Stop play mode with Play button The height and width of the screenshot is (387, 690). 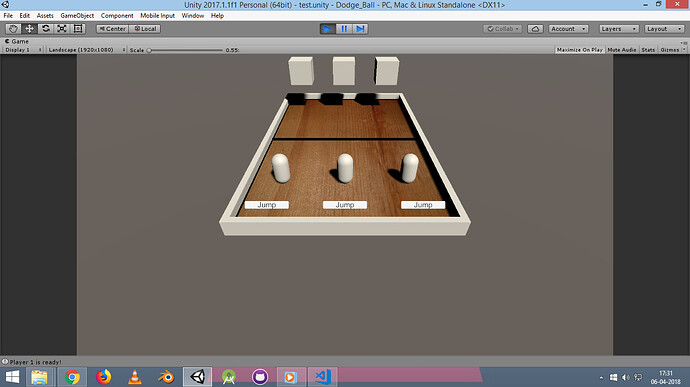tap(327, 29)
